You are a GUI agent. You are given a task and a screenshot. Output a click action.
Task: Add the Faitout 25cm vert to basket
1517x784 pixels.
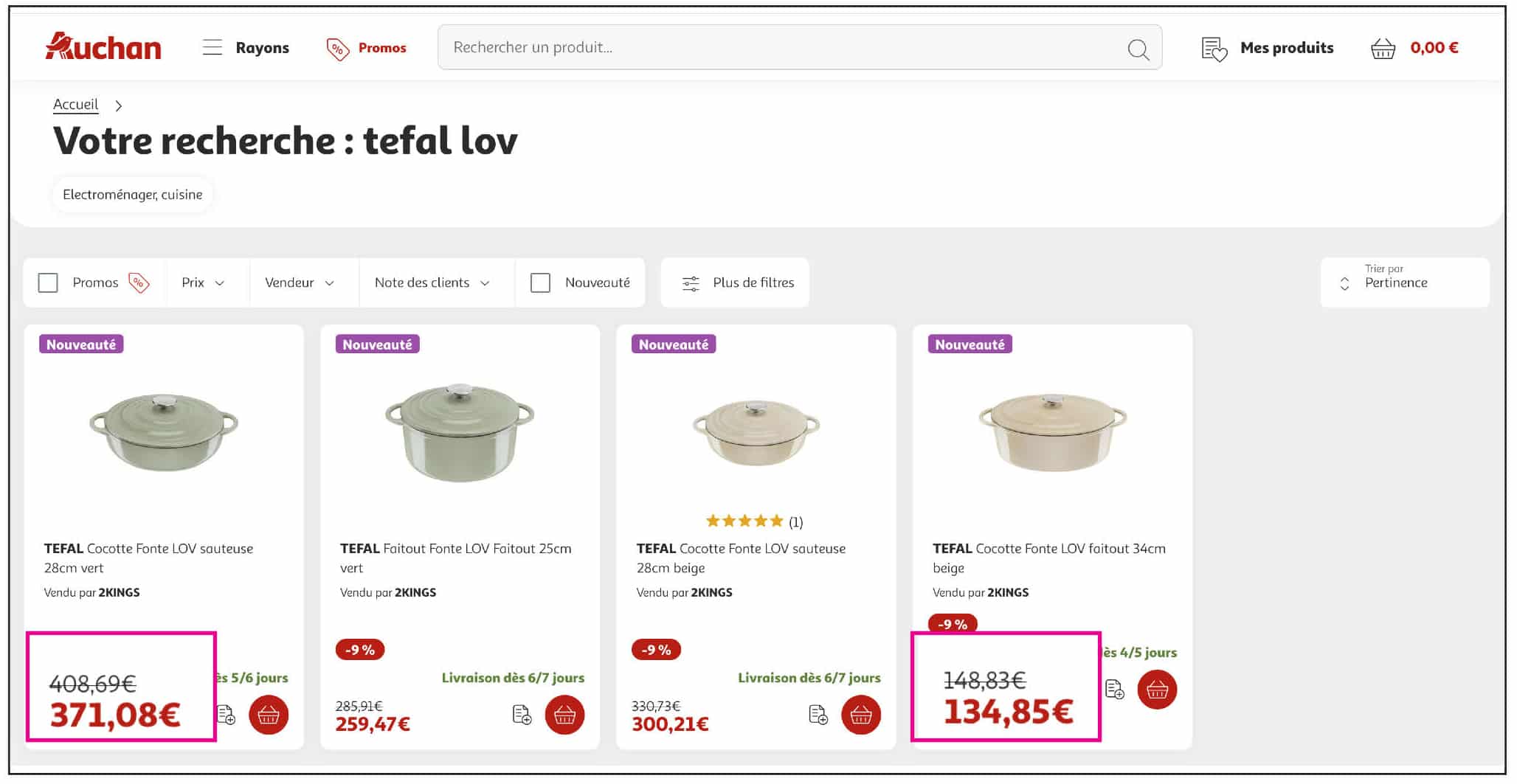pyautogui.click(x=564, y=715)
